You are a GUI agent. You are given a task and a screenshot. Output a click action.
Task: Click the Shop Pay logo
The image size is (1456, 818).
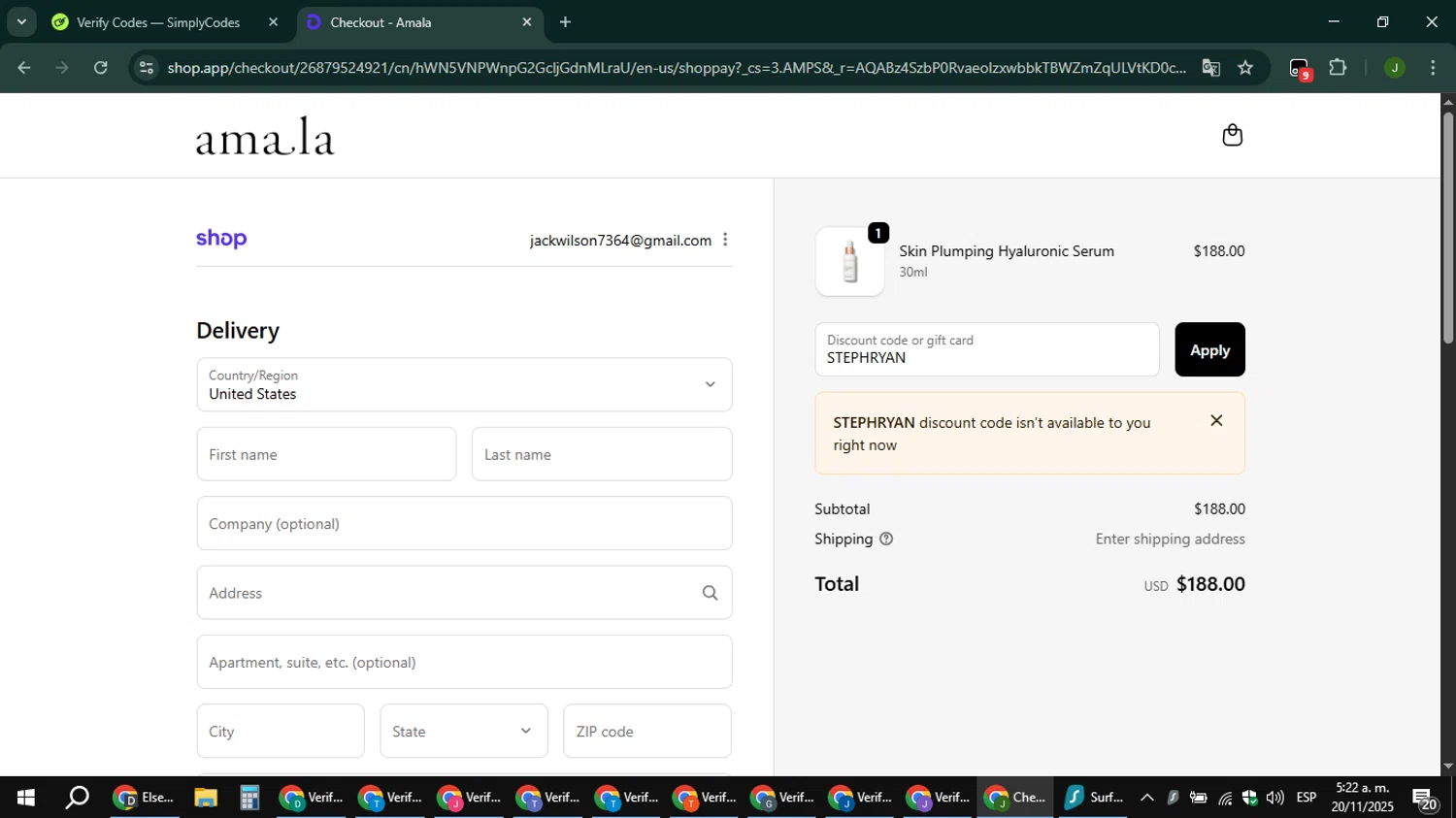click(x=221, y=239)
